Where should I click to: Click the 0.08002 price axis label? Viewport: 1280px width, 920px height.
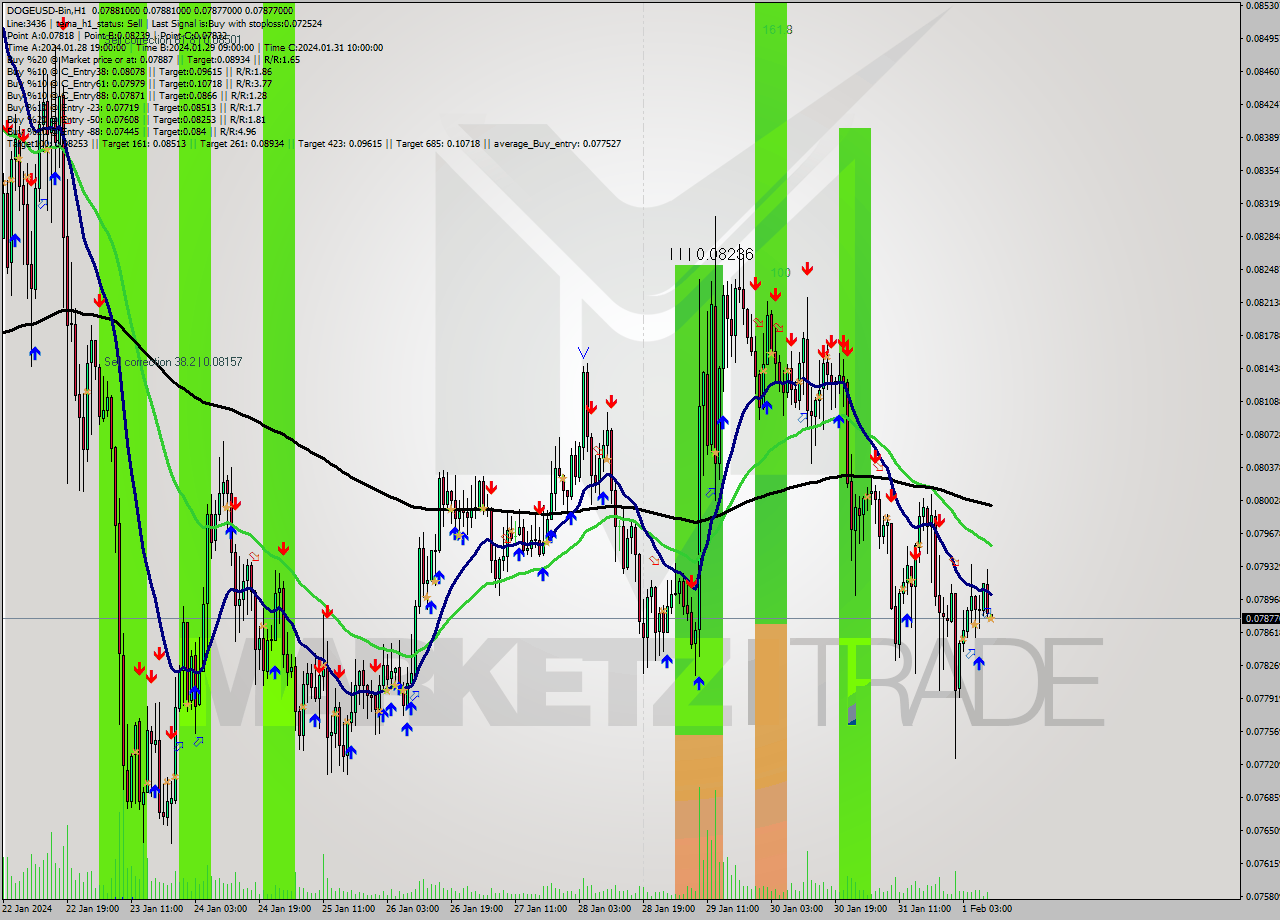pos(1262,500)
